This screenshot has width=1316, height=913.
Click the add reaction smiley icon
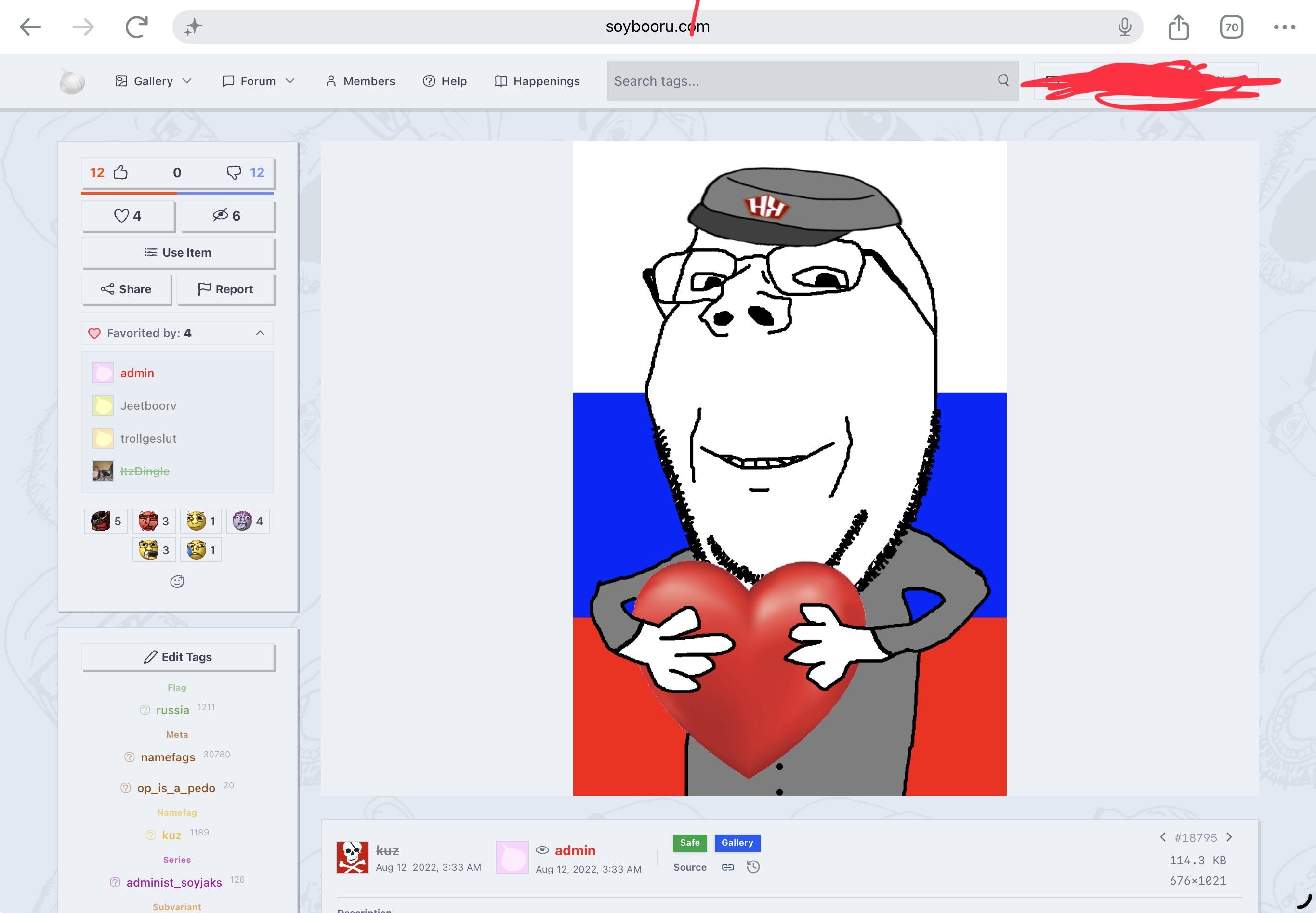(x=177, y=582)
